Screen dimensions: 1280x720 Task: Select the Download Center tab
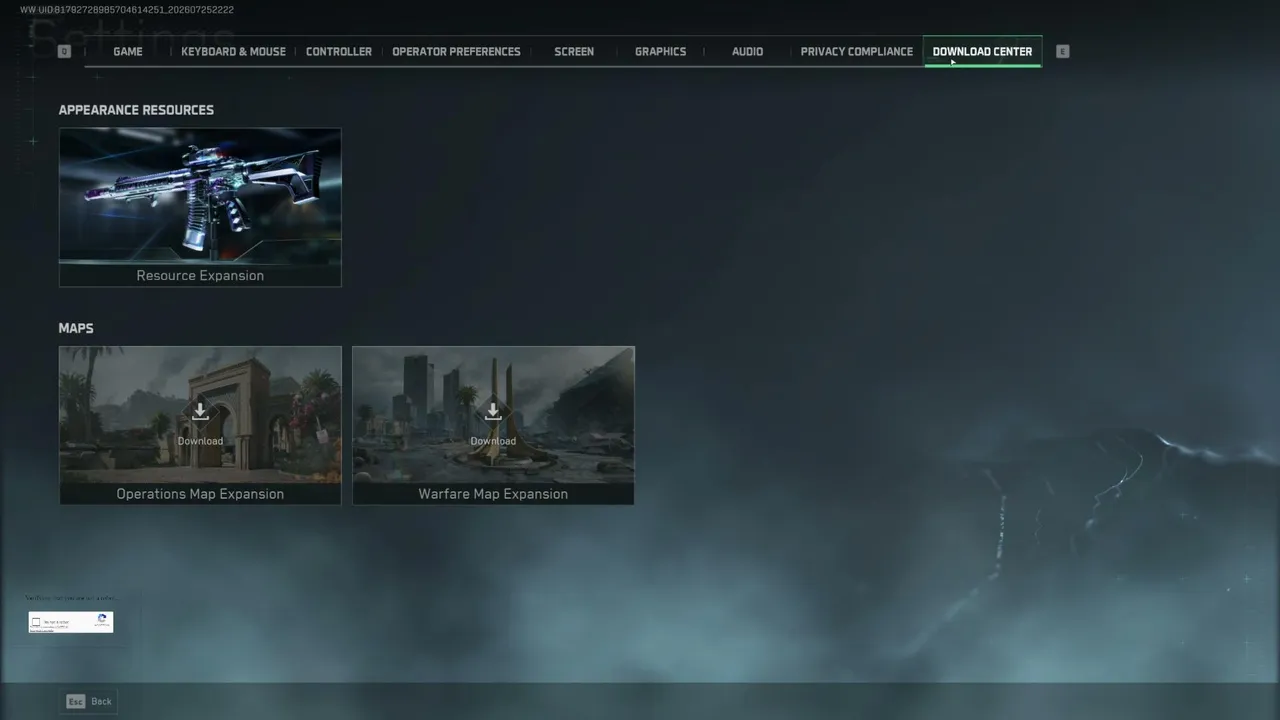(x=982, y=51)
